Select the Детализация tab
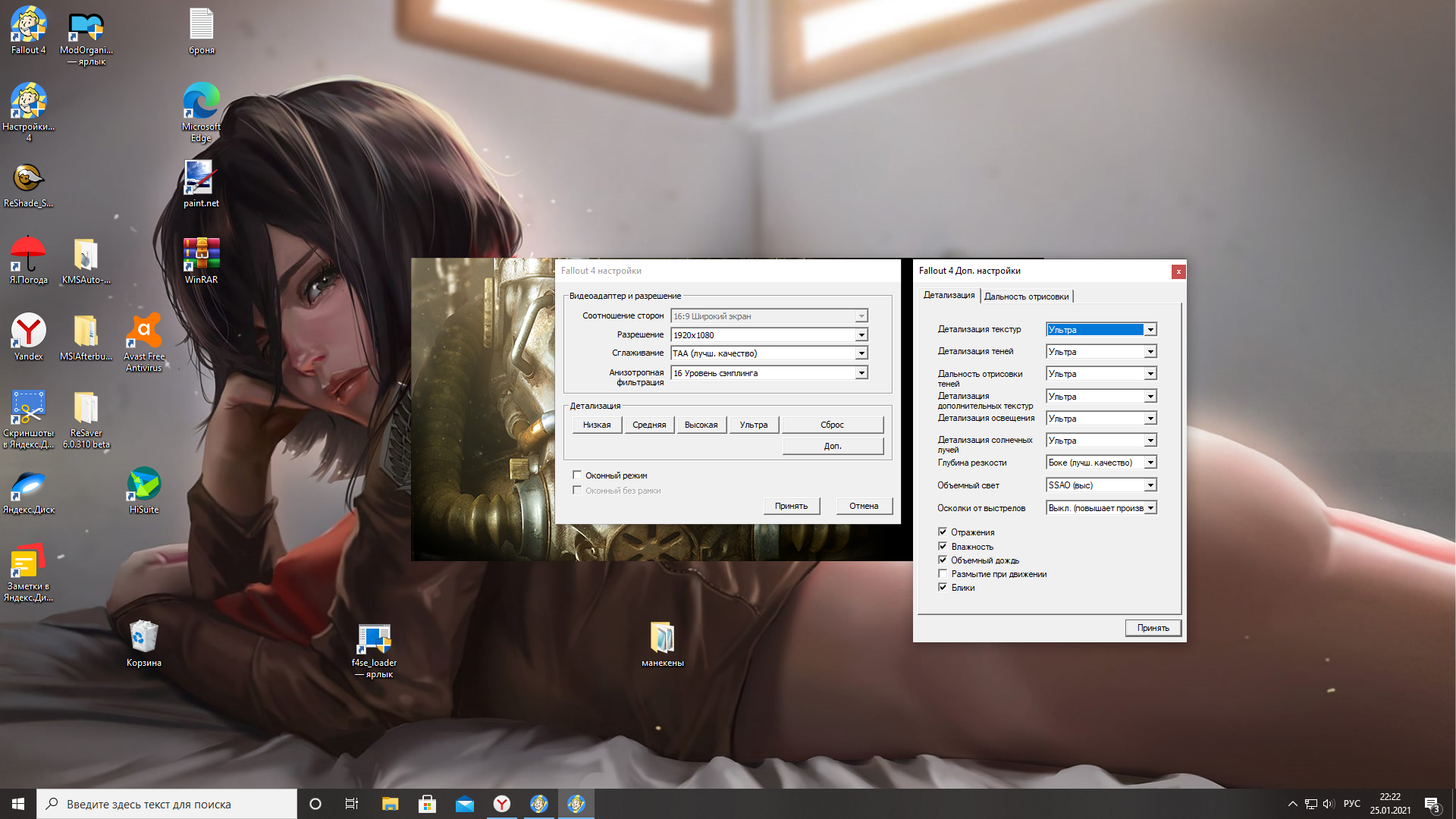Image resolution: width=1456 pixels, height=819 pixels. tap(949, 296)
